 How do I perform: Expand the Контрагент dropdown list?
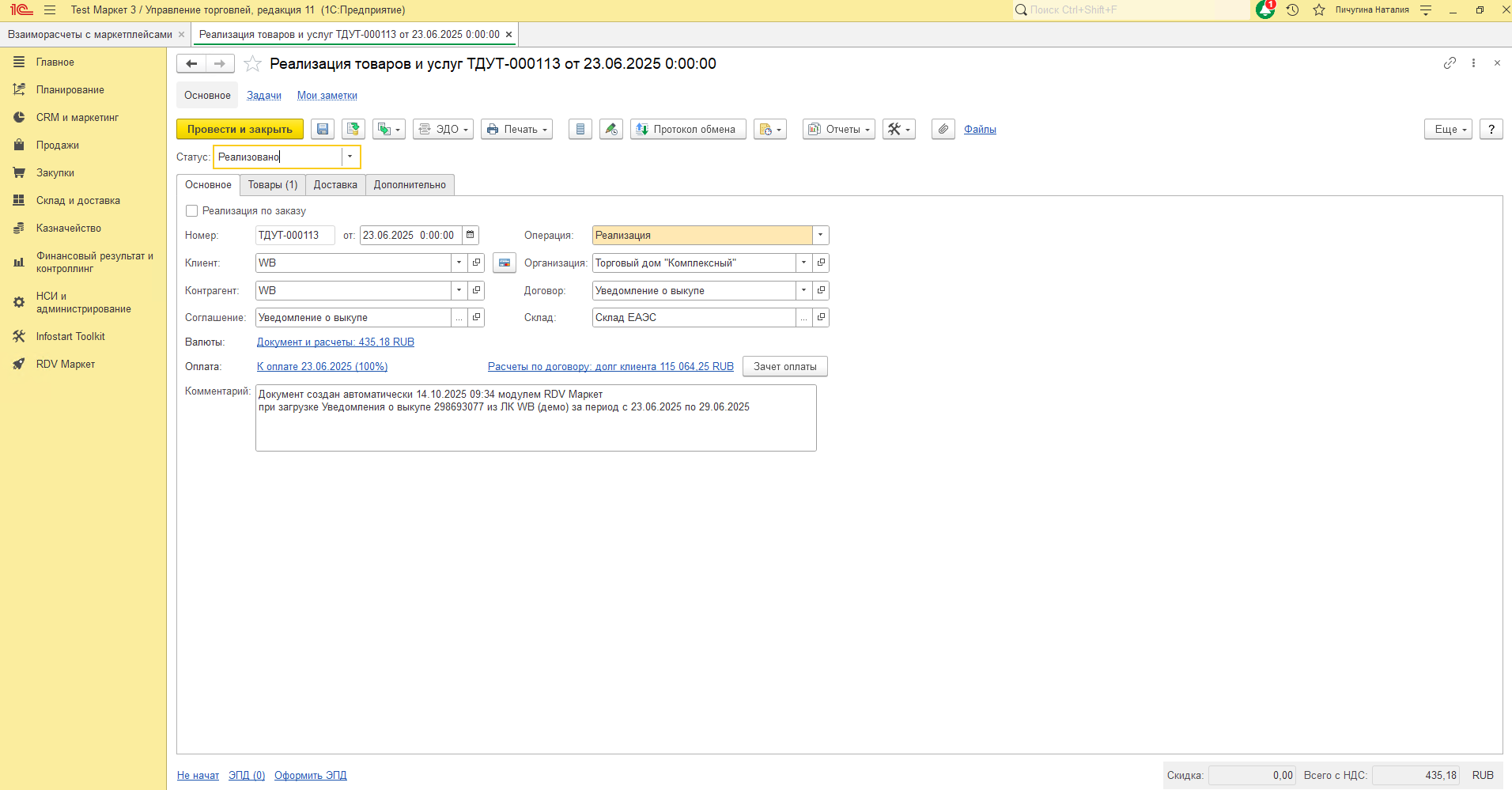(x=459, y=290)
